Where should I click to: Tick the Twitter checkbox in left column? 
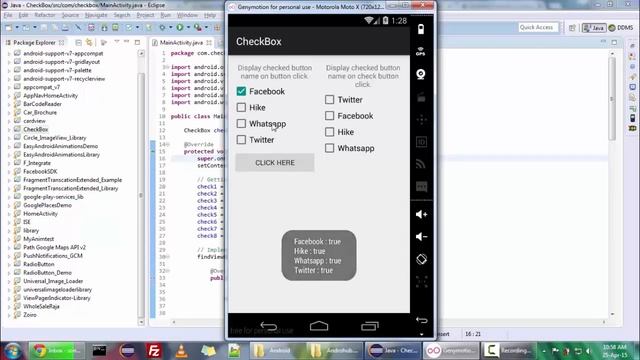coord(241,140)
